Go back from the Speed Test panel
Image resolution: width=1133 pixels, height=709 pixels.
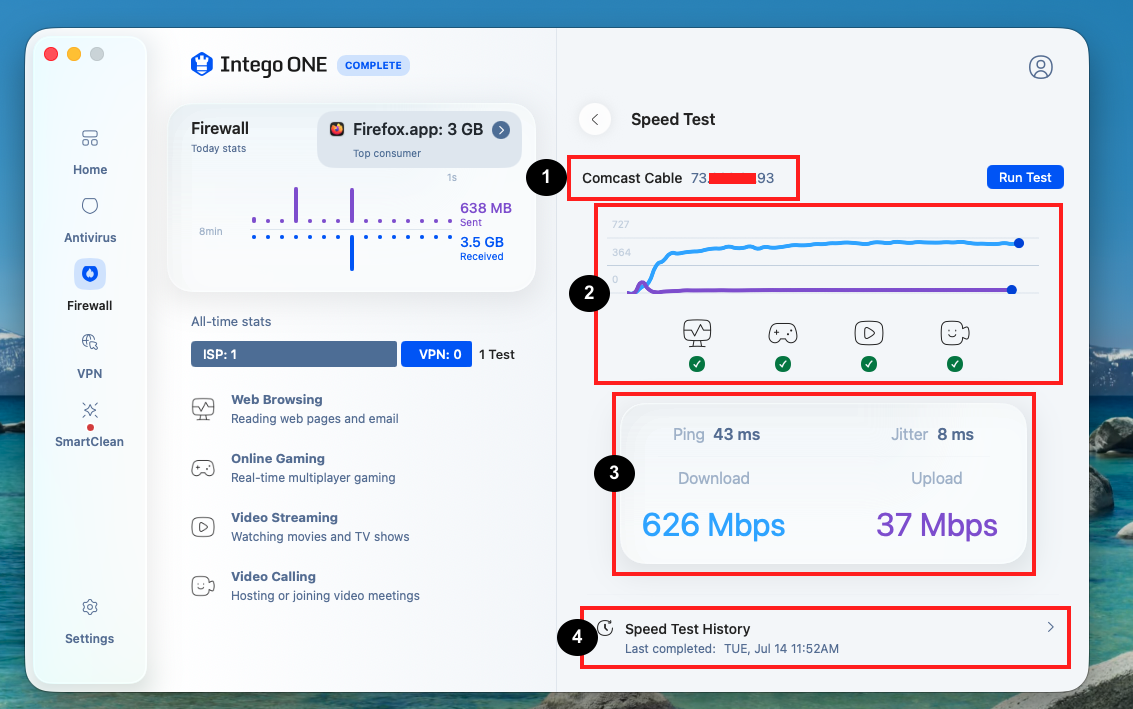click(x=595, y=119)
